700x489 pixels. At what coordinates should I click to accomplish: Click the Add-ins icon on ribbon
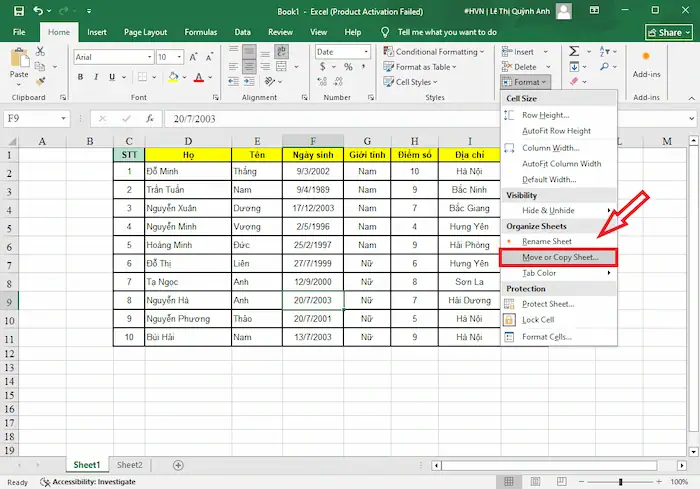tap(647, 60)
